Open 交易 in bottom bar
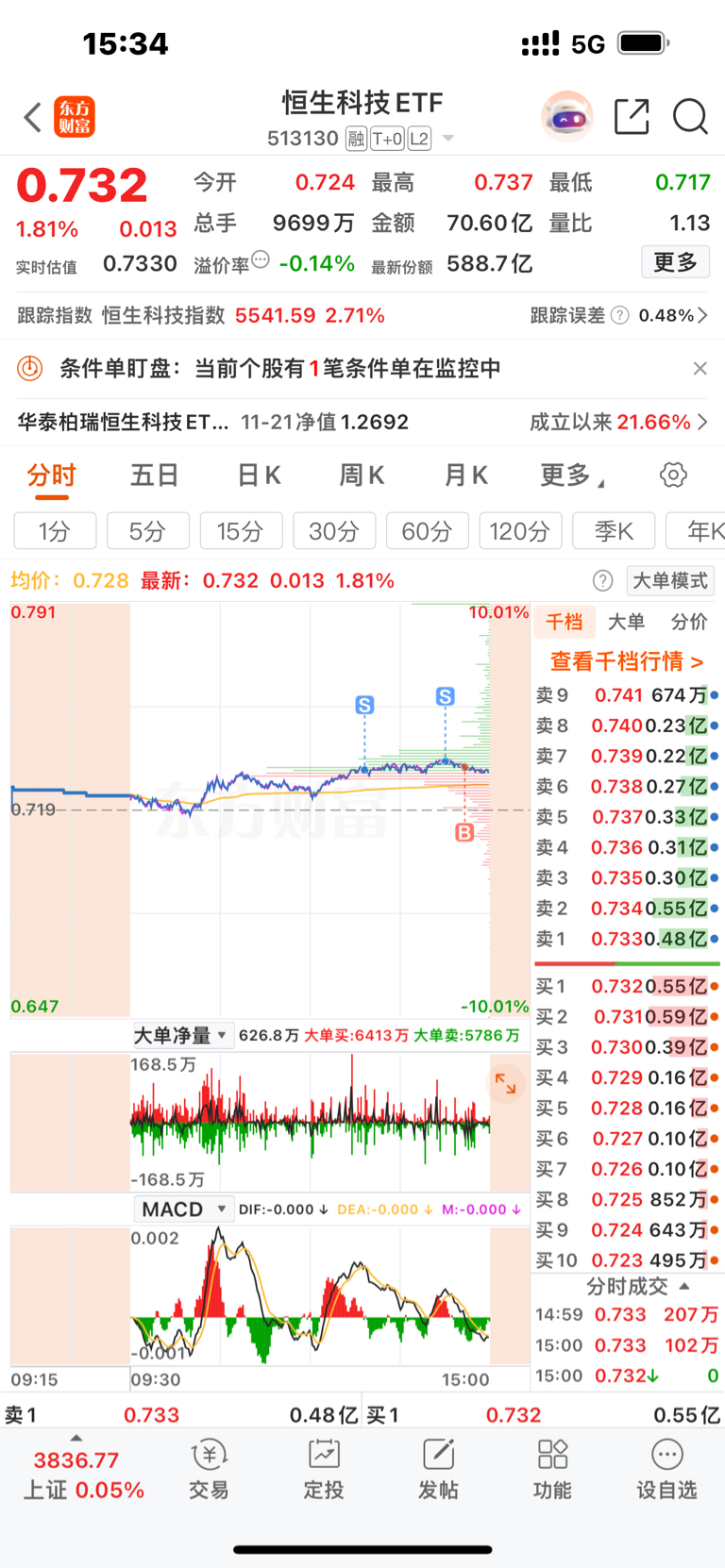 coord(209,1471)
